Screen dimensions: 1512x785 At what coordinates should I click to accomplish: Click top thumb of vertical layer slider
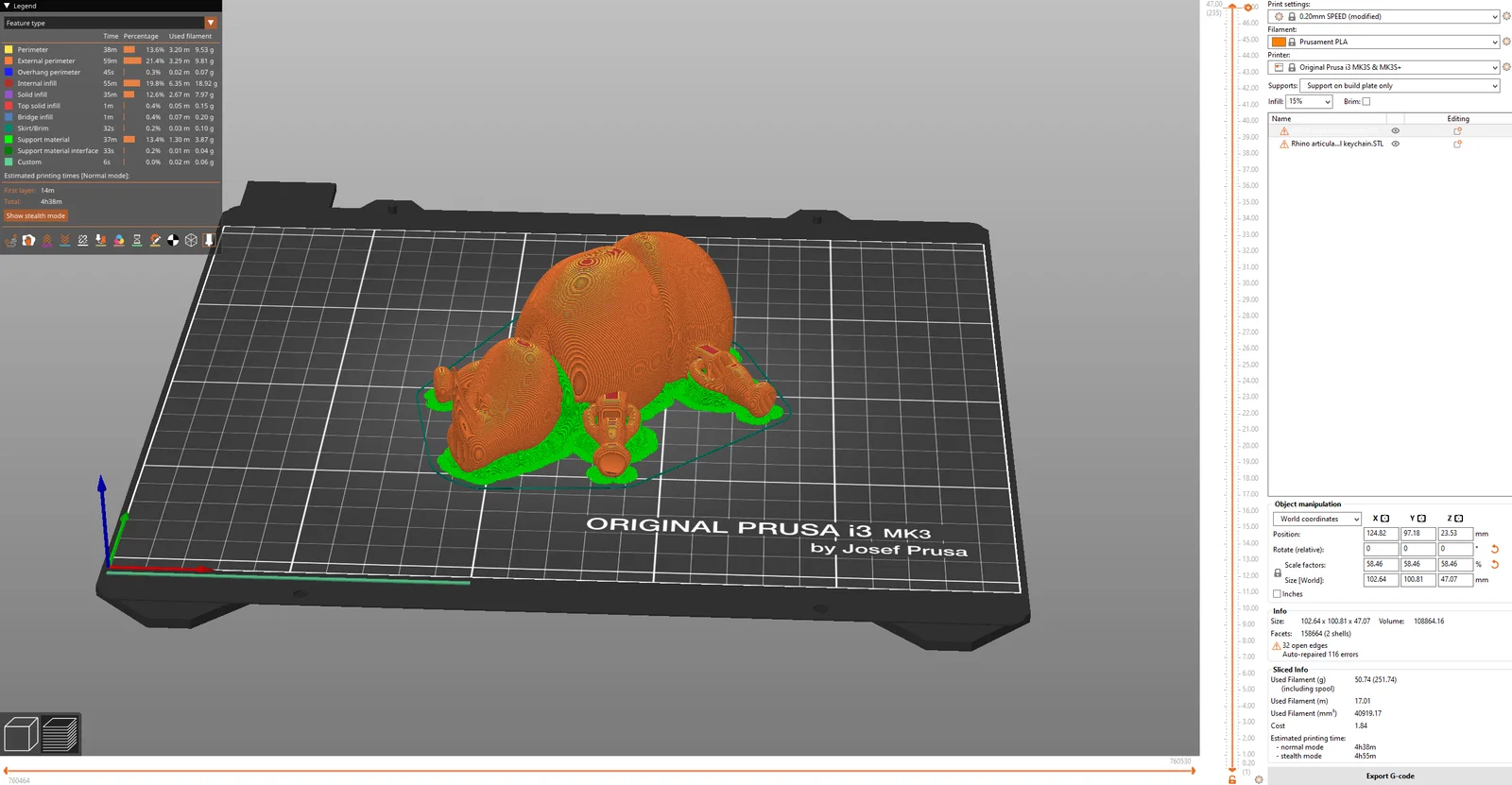tap(1232, 8)
